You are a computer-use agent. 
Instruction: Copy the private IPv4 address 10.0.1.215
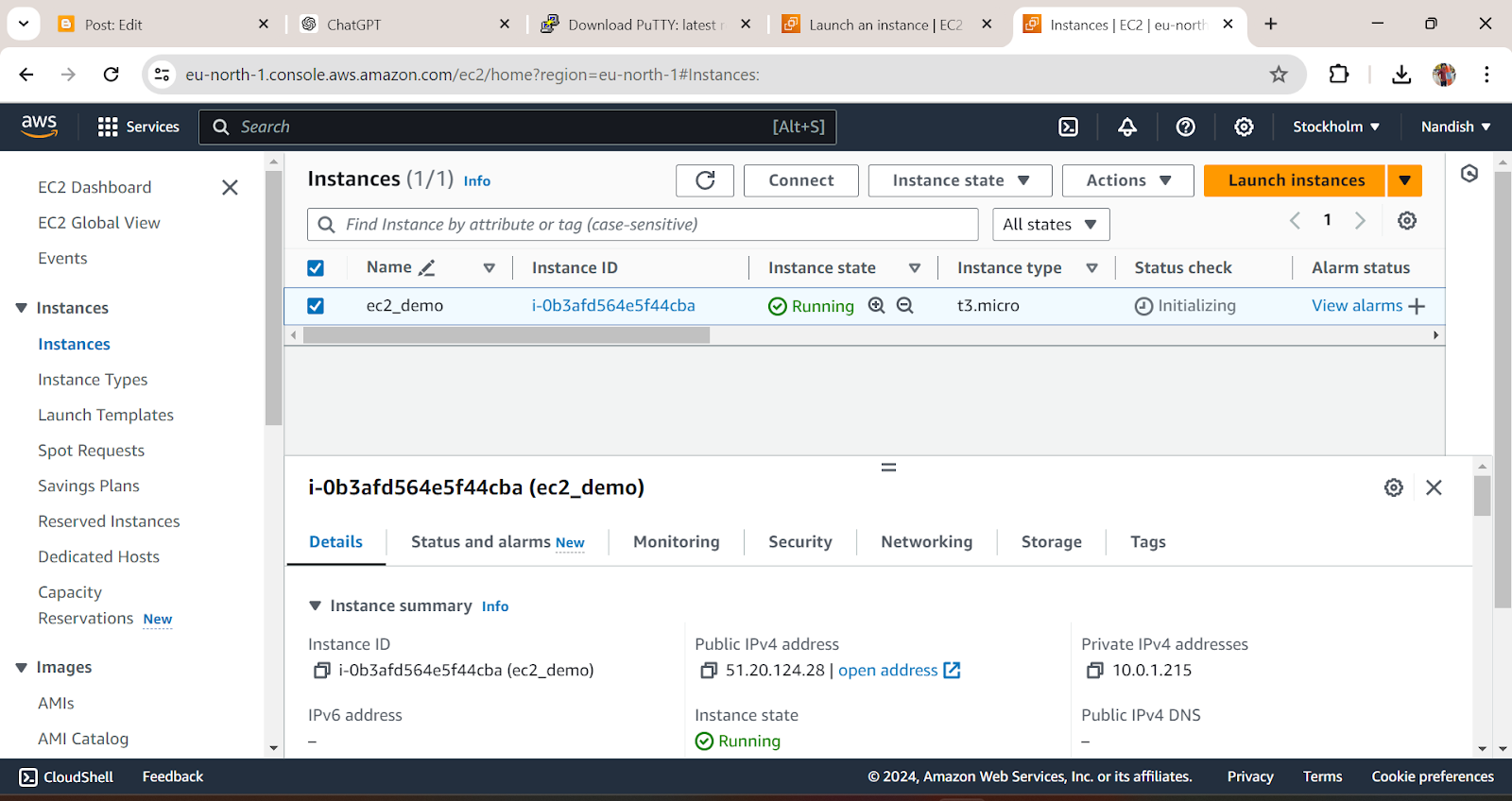(x=1095, y=671)
